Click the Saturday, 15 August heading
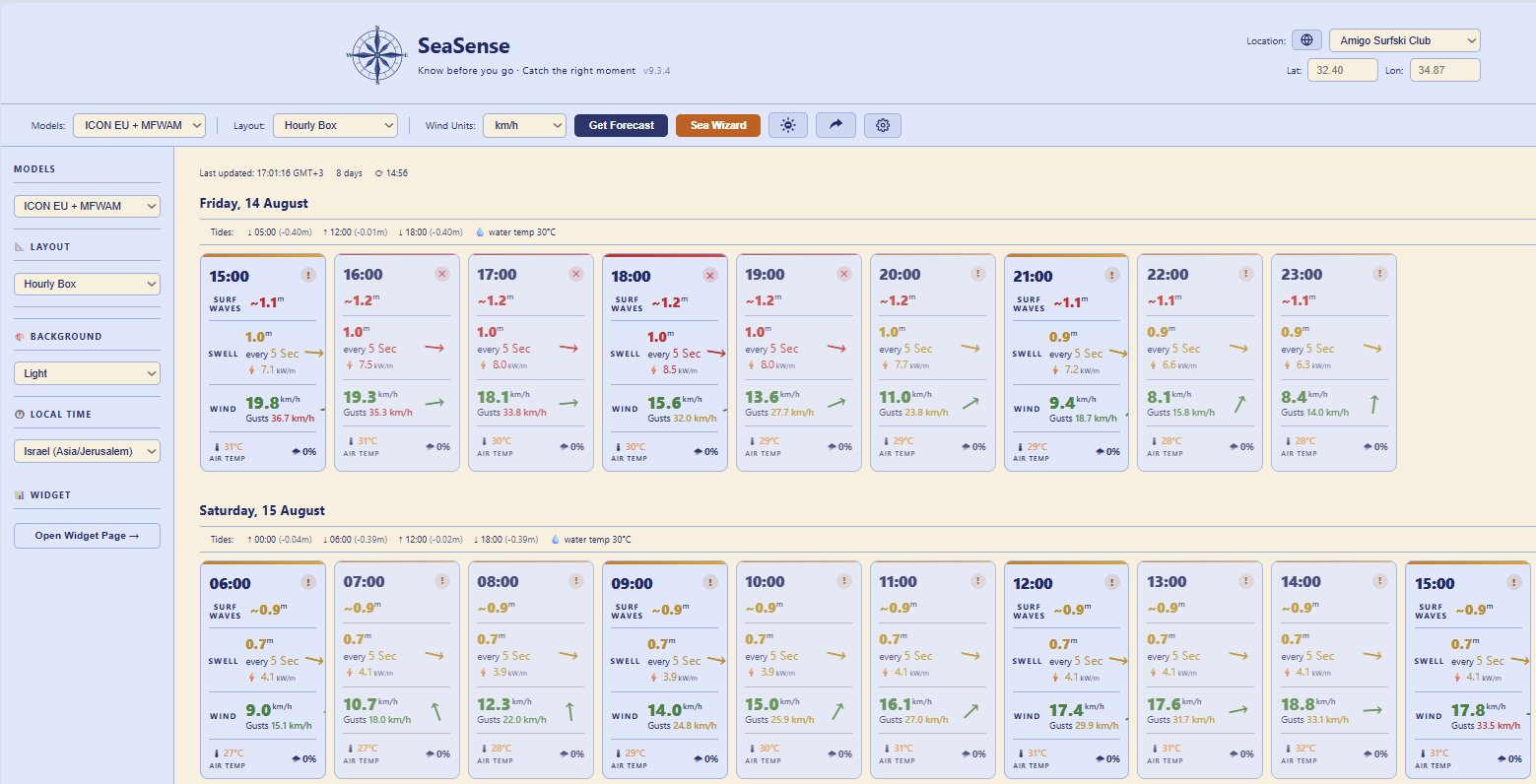 pos(262,510)
